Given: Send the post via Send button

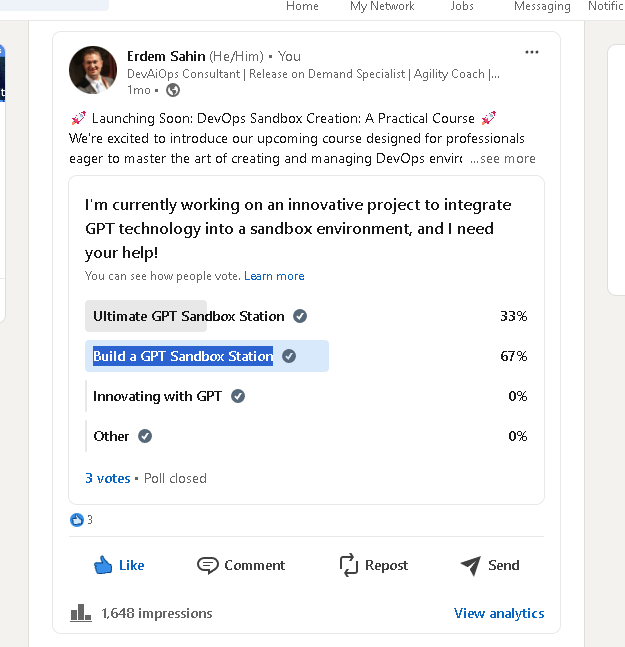Looking at the screenshot, I should click(490, 565).
